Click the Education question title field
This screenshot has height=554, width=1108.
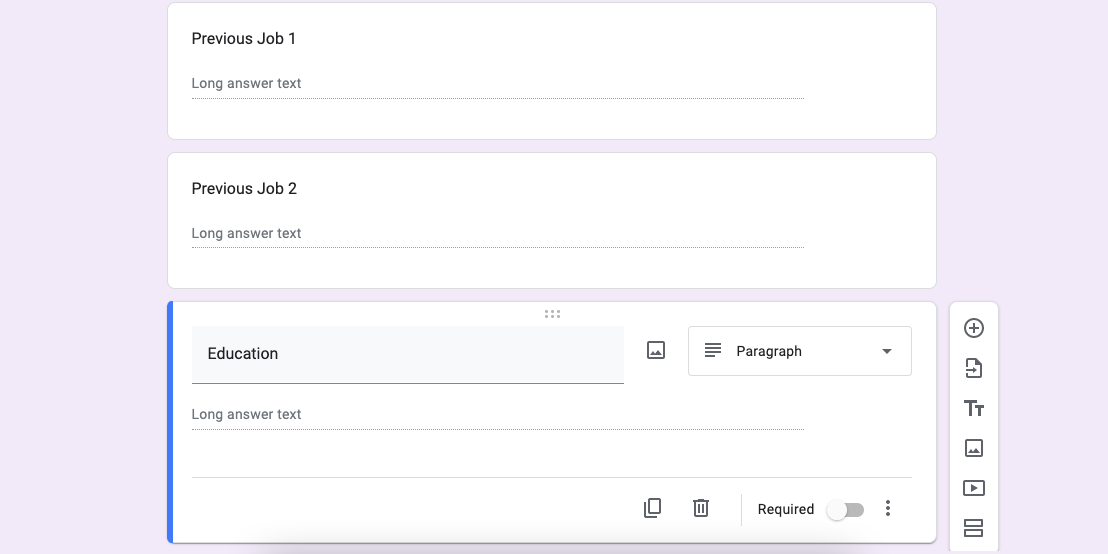coord(407,354)
